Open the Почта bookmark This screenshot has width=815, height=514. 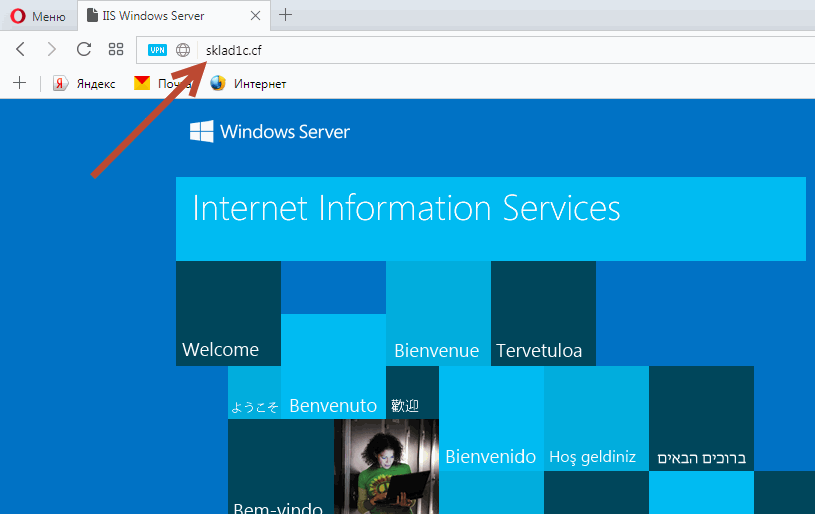pyautogui.click(x=161, y=83)
